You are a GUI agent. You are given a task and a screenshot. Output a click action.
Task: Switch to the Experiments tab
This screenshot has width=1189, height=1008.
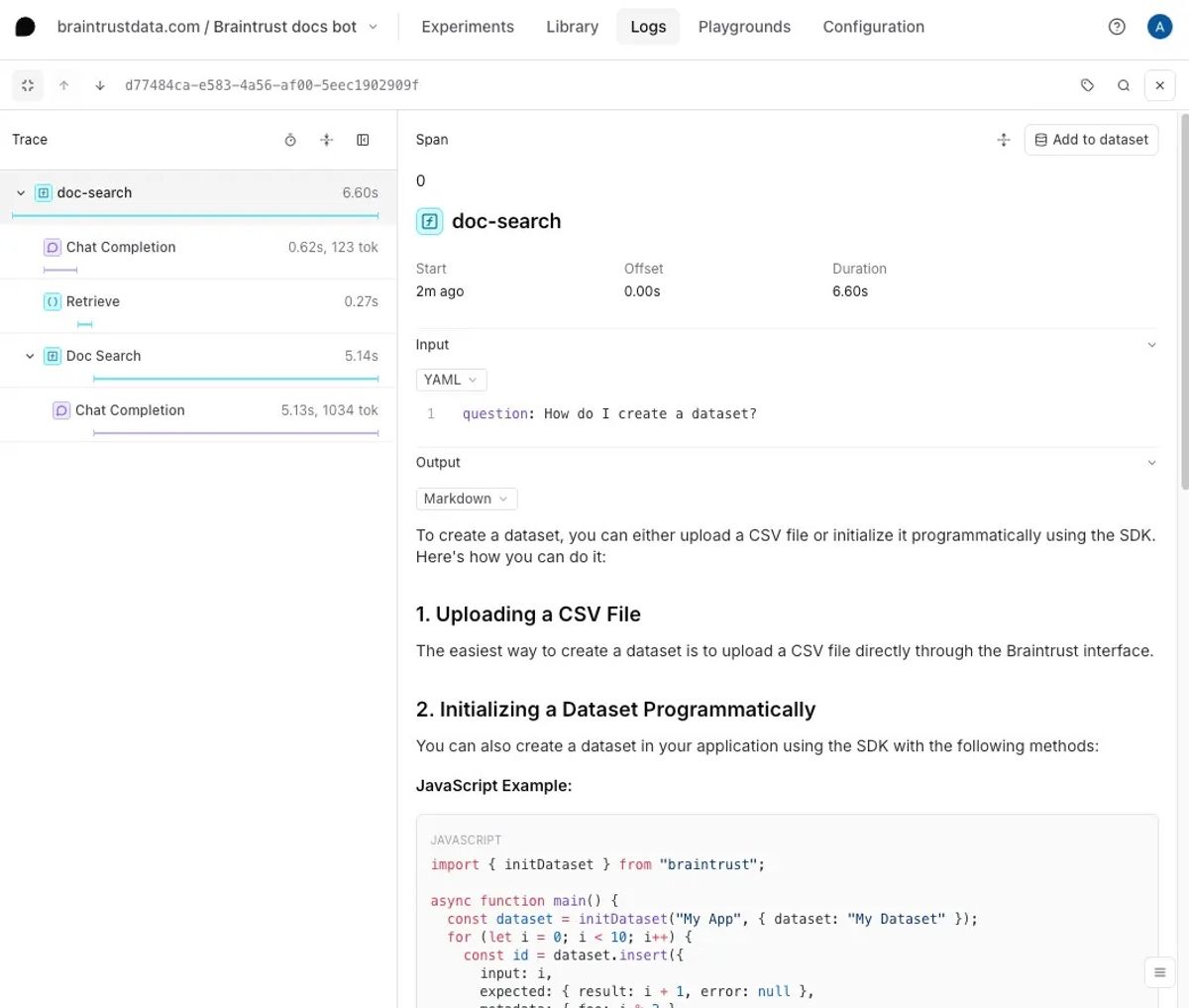pos(468,27)
